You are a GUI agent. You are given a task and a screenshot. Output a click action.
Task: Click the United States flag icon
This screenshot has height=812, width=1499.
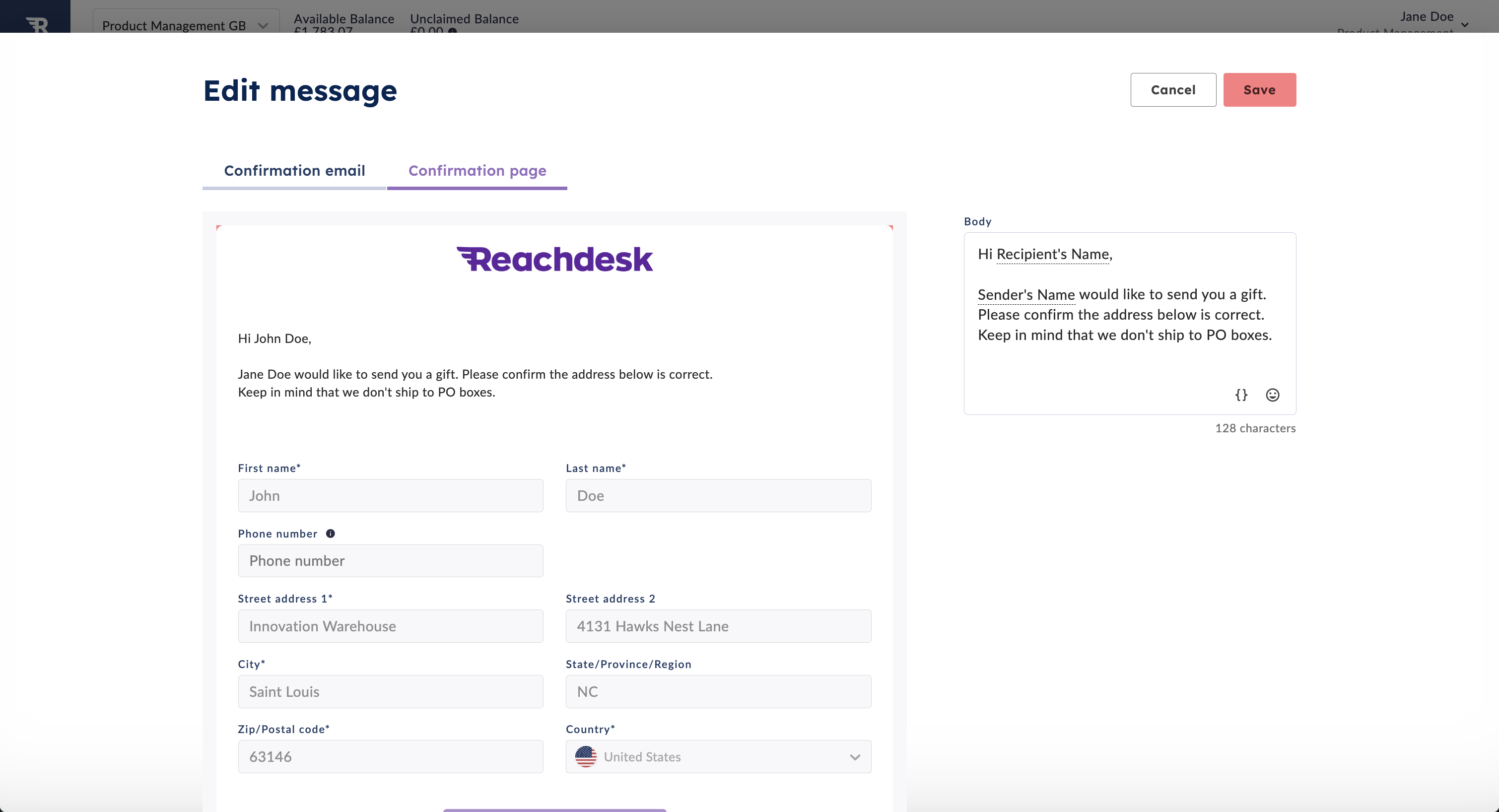(x=586, y=757)
